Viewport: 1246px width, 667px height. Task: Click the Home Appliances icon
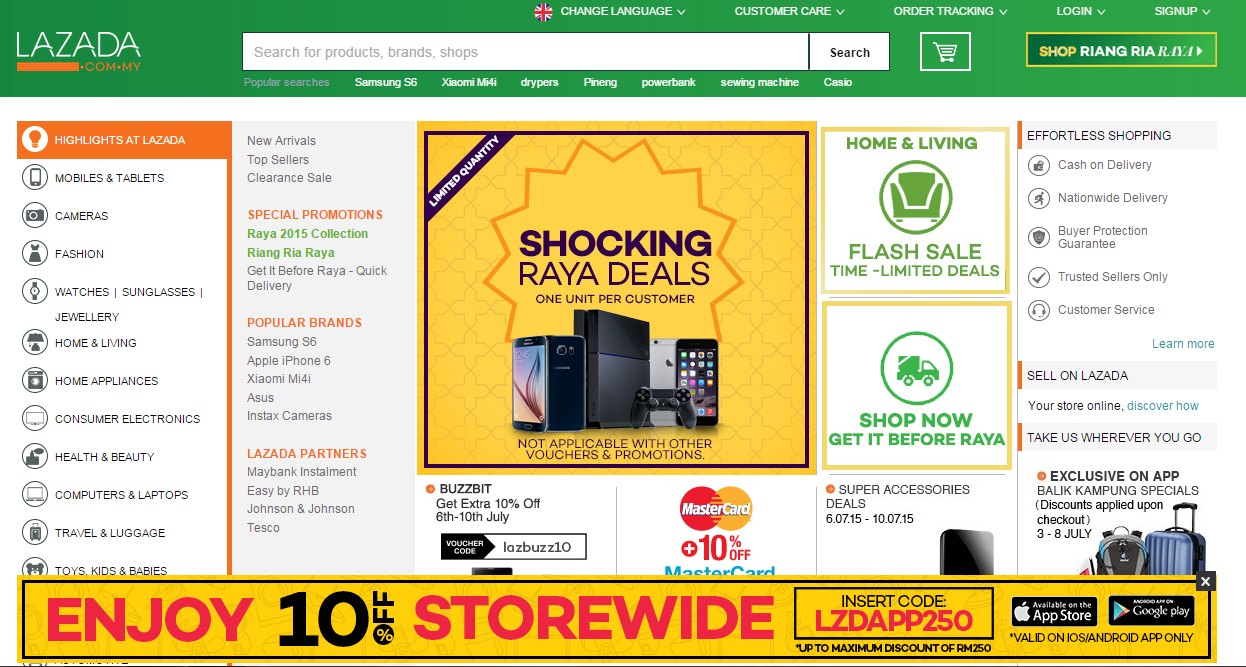pyautogui.click(x=35, y=381)
